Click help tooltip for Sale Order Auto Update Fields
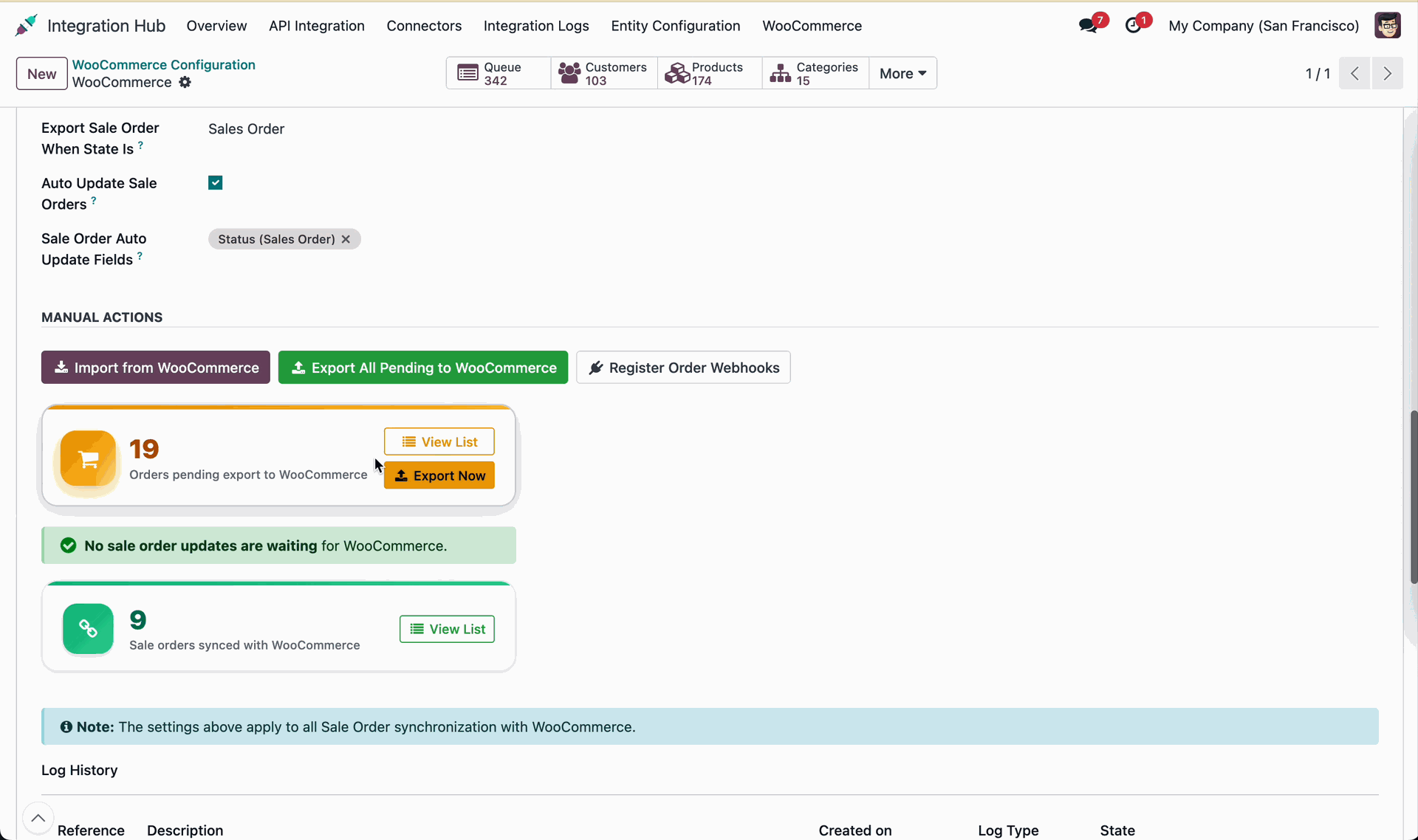The width and height of the screenshot is (1418, 840). coord(140,255)
